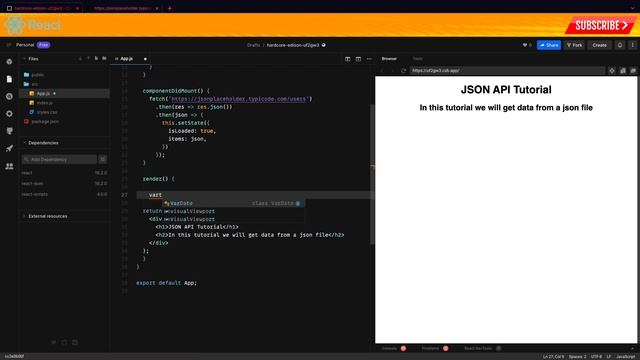Click the hamburger menu beside Personal
This screenshot has height=360, width=640.
tap(9, 45)
